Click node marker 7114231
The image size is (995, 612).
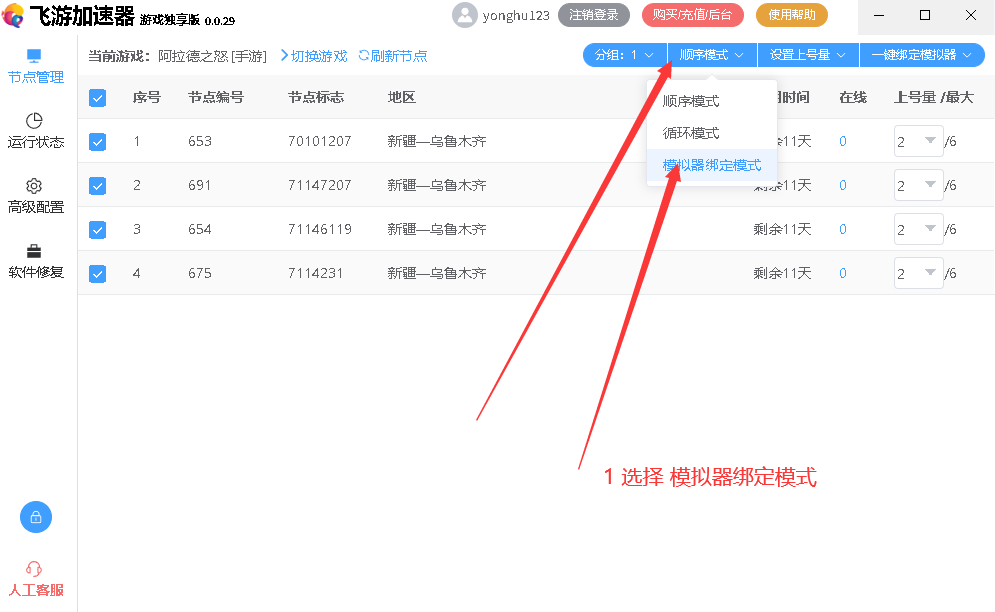click(315, 273)
